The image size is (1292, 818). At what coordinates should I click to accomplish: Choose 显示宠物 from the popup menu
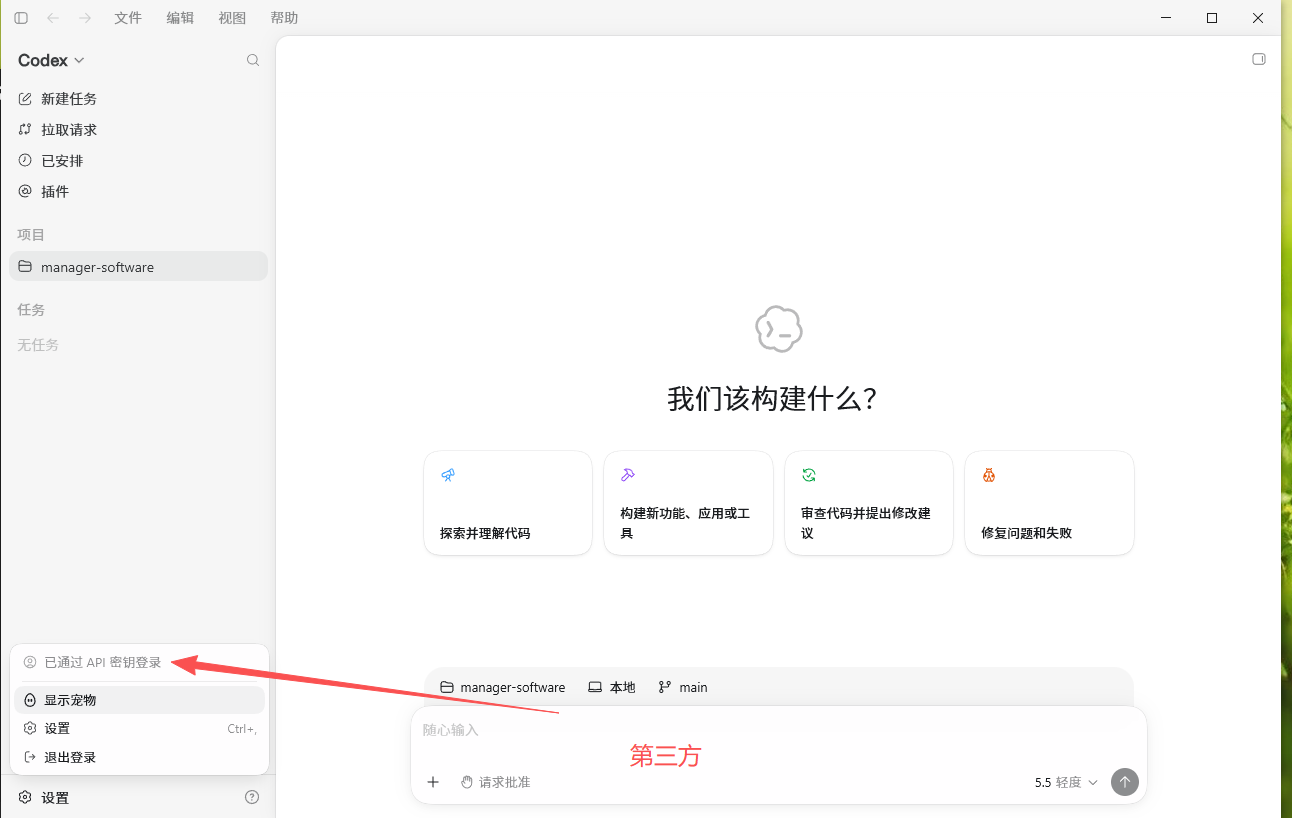coord(139,700)
